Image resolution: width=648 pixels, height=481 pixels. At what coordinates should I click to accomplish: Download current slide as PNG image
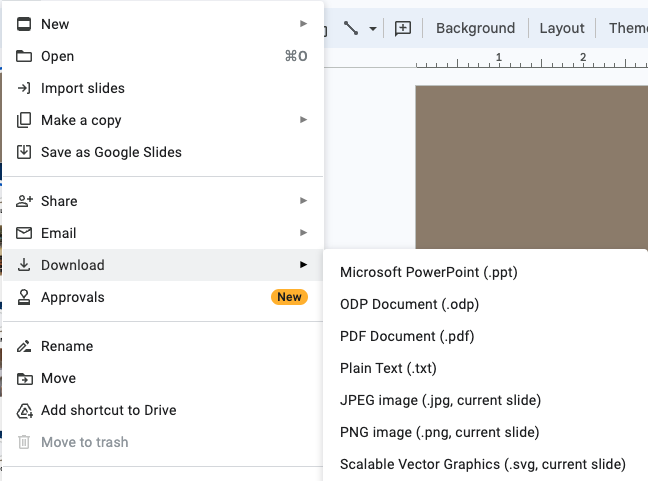[x=485, y=432]
